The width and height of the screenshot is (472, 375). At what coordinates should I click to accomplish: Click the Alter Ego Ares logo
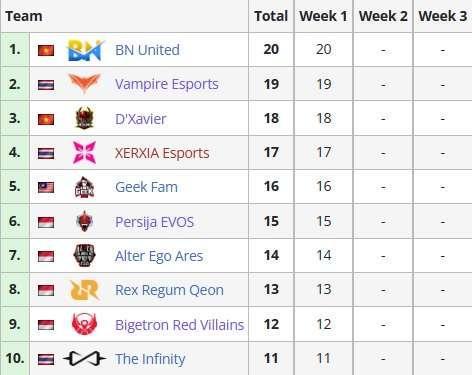(84, 256)
